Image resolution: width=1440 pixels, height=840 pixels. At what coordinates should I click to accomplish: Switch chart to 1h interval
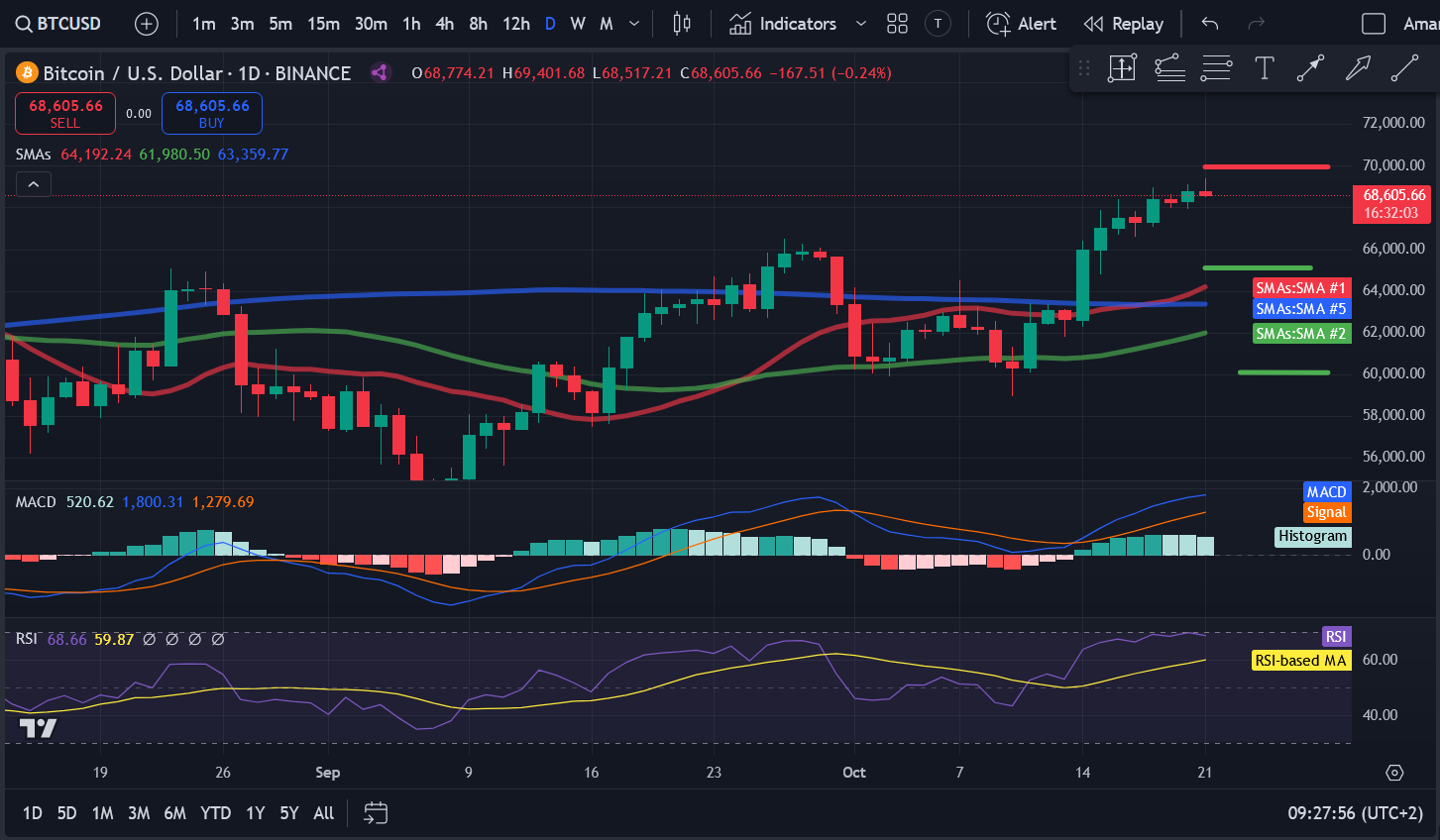(x=411, y=24)
